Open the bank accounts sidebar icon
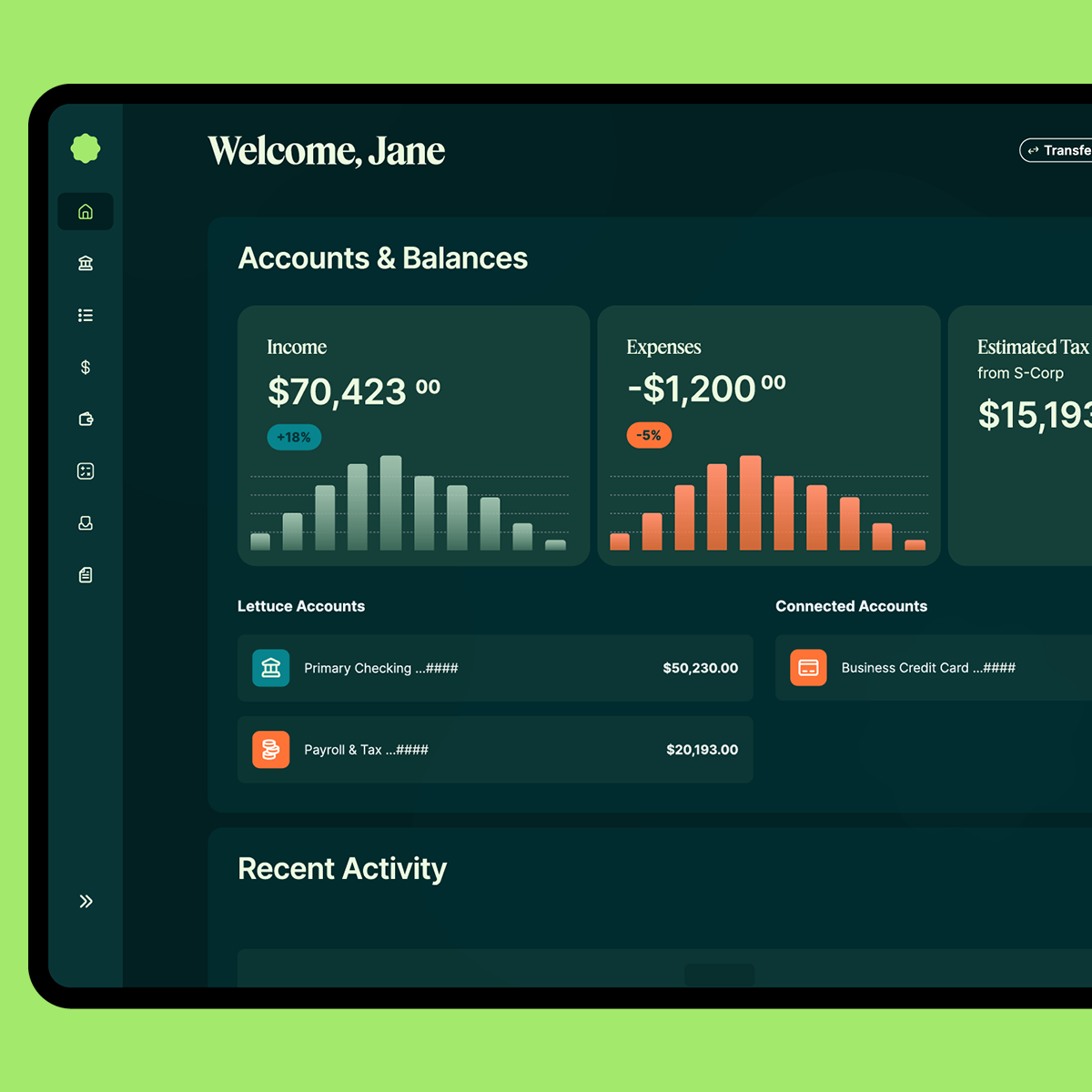This screenshot has height=1092, width=1092. [86, 263]
